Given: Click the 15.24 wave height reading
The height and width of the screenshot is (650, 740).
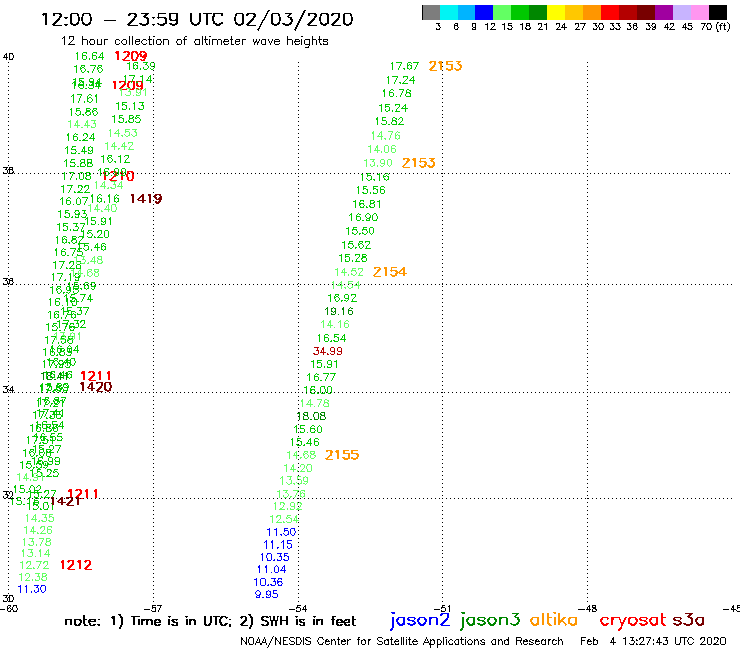Looking at the screenshot, I should 393,109.
